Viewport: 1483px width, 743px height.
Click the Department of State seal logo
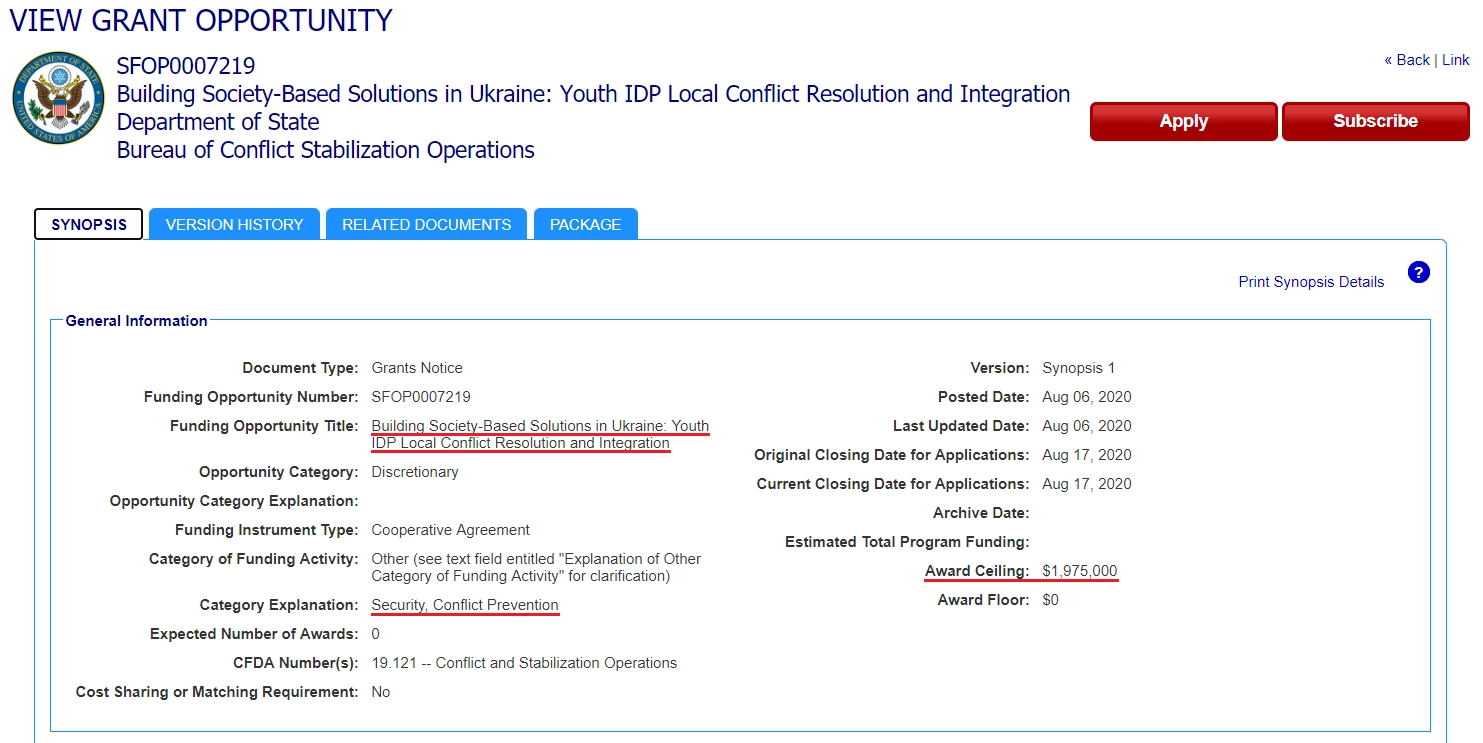coord(58,98)
